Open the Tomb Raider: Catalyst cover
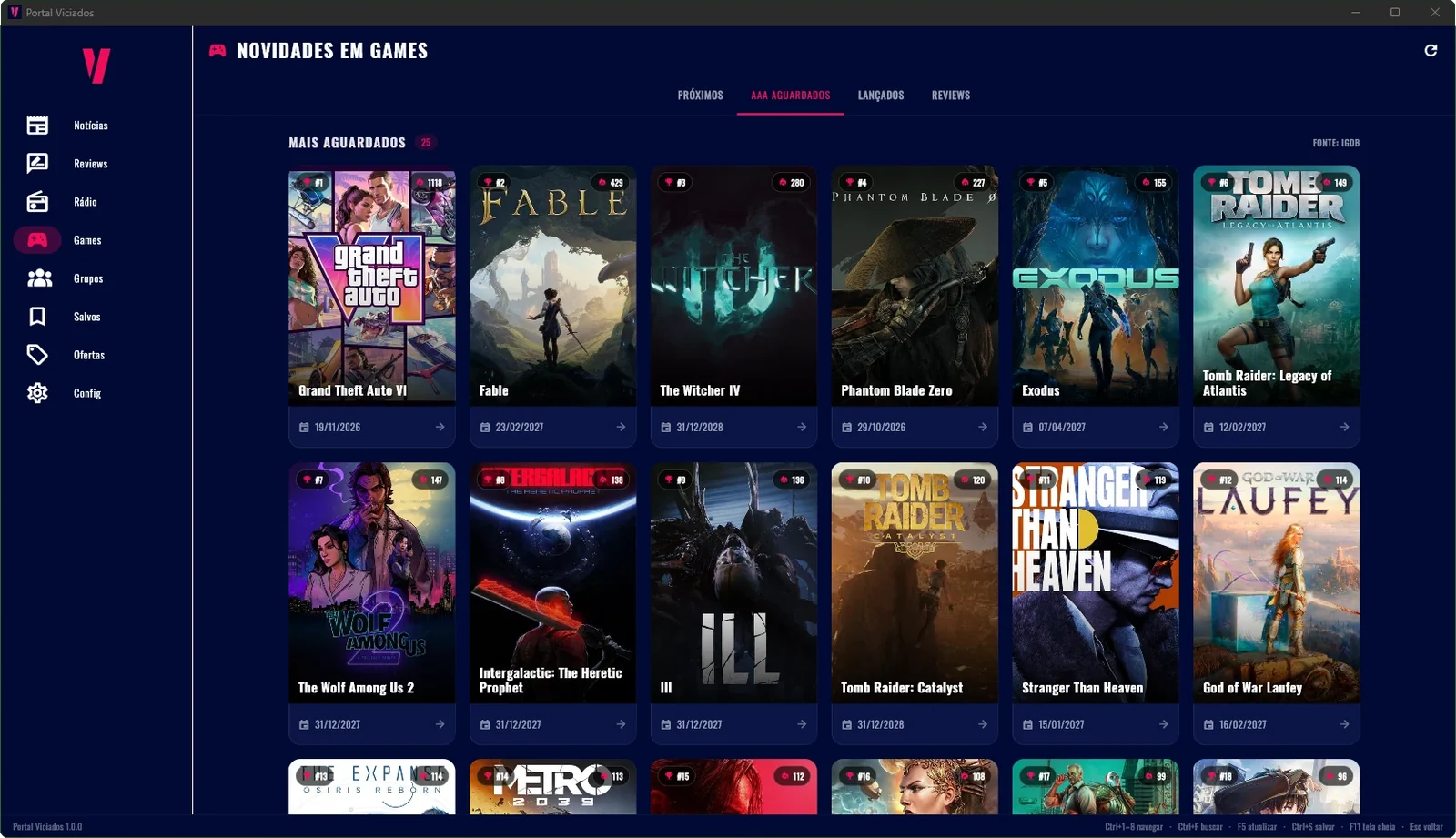Viewport: 1456px width, 838px height. pos(915,583)
